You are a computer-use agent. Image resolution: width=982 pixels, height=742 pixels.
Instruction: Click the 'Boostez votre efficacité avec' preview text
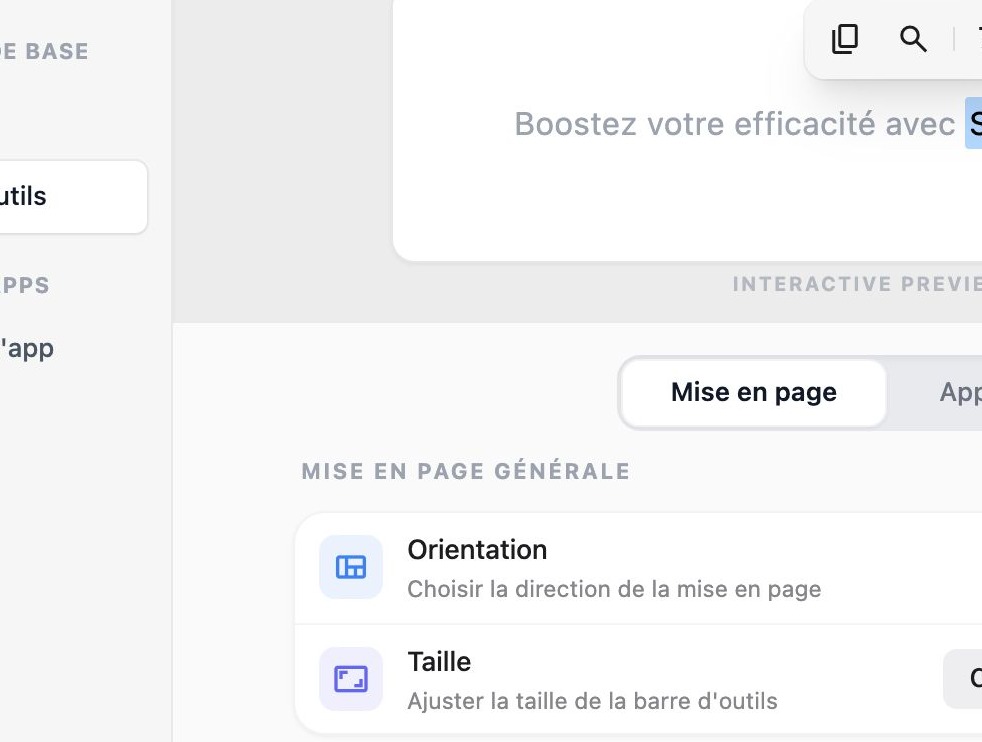tap(735, 124)
